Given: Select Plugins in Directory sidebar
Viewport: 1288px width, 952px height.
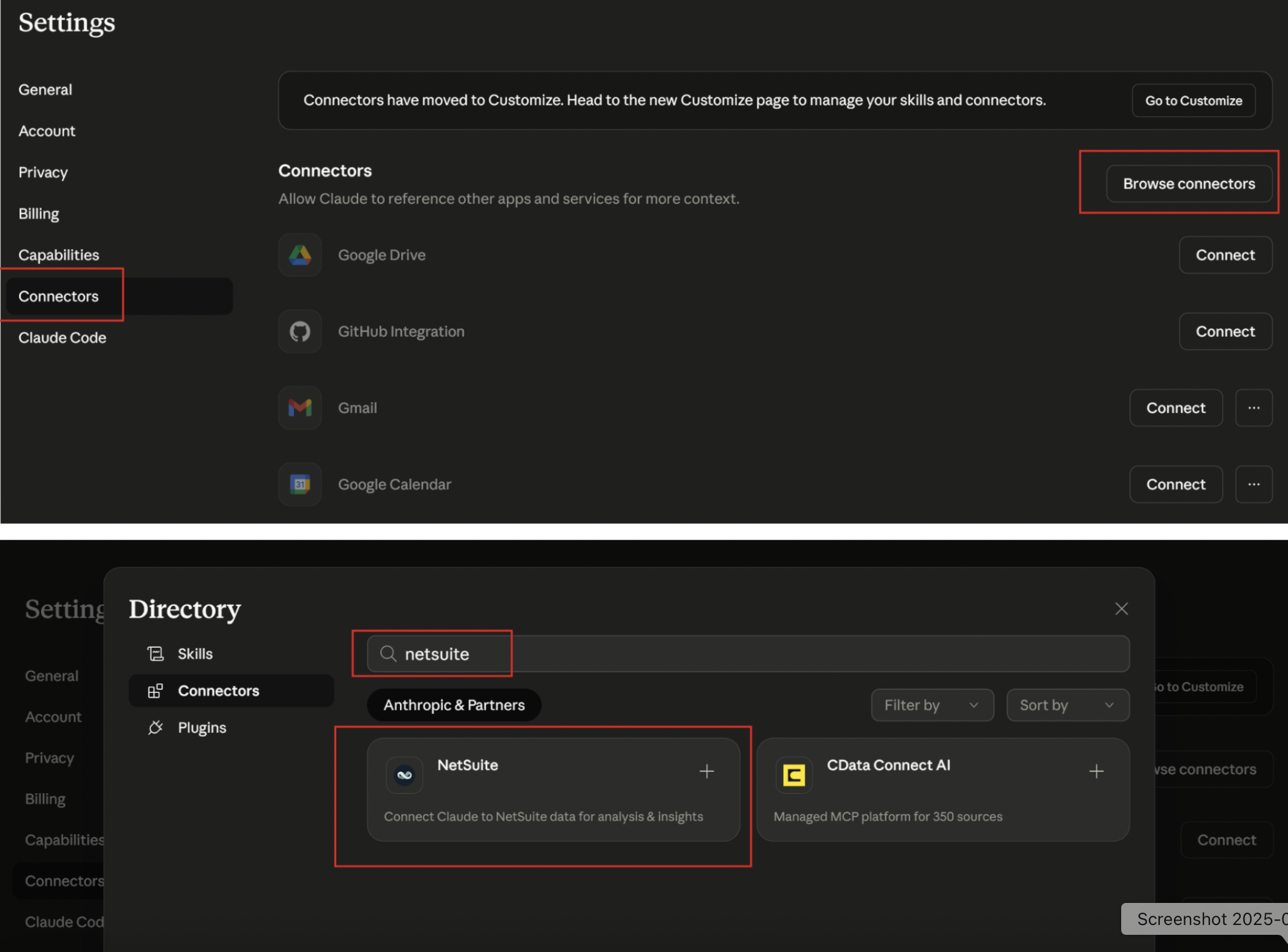Looking at the screenshot, I should coord(202,727).
